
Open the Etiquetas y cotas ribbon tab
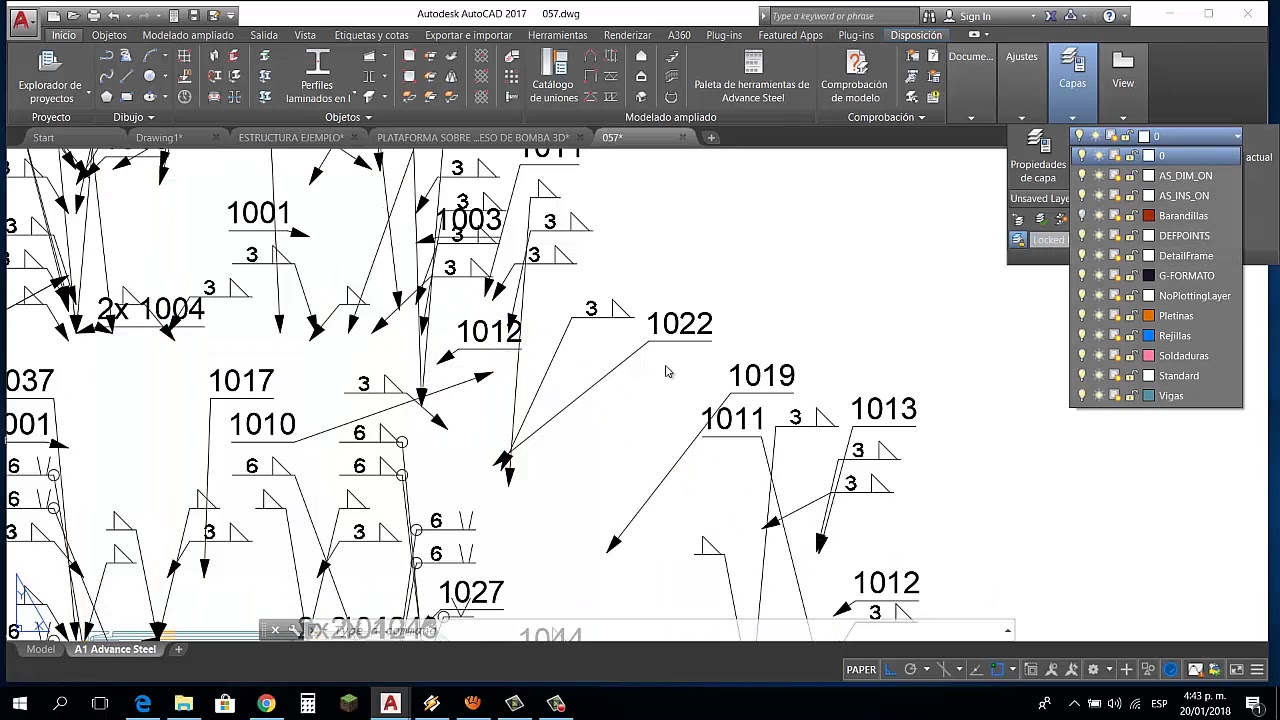[x=371, y=35]
